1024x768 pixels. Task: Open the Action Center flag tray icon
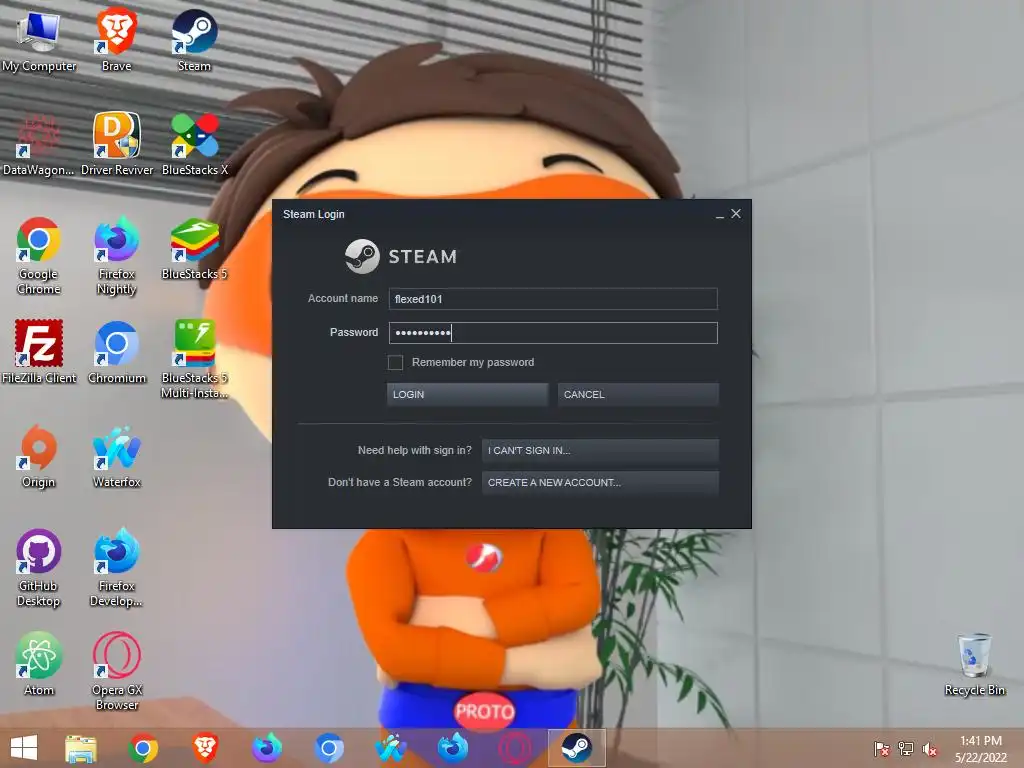tap(881, 749)
